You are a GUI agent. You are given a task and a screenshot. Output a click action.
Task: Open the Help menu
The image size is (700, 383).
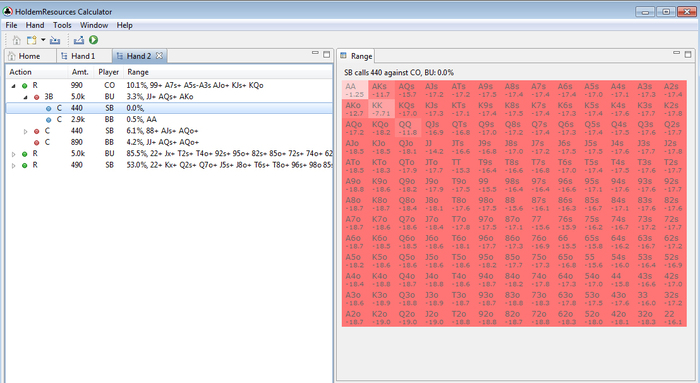(125, 25)
